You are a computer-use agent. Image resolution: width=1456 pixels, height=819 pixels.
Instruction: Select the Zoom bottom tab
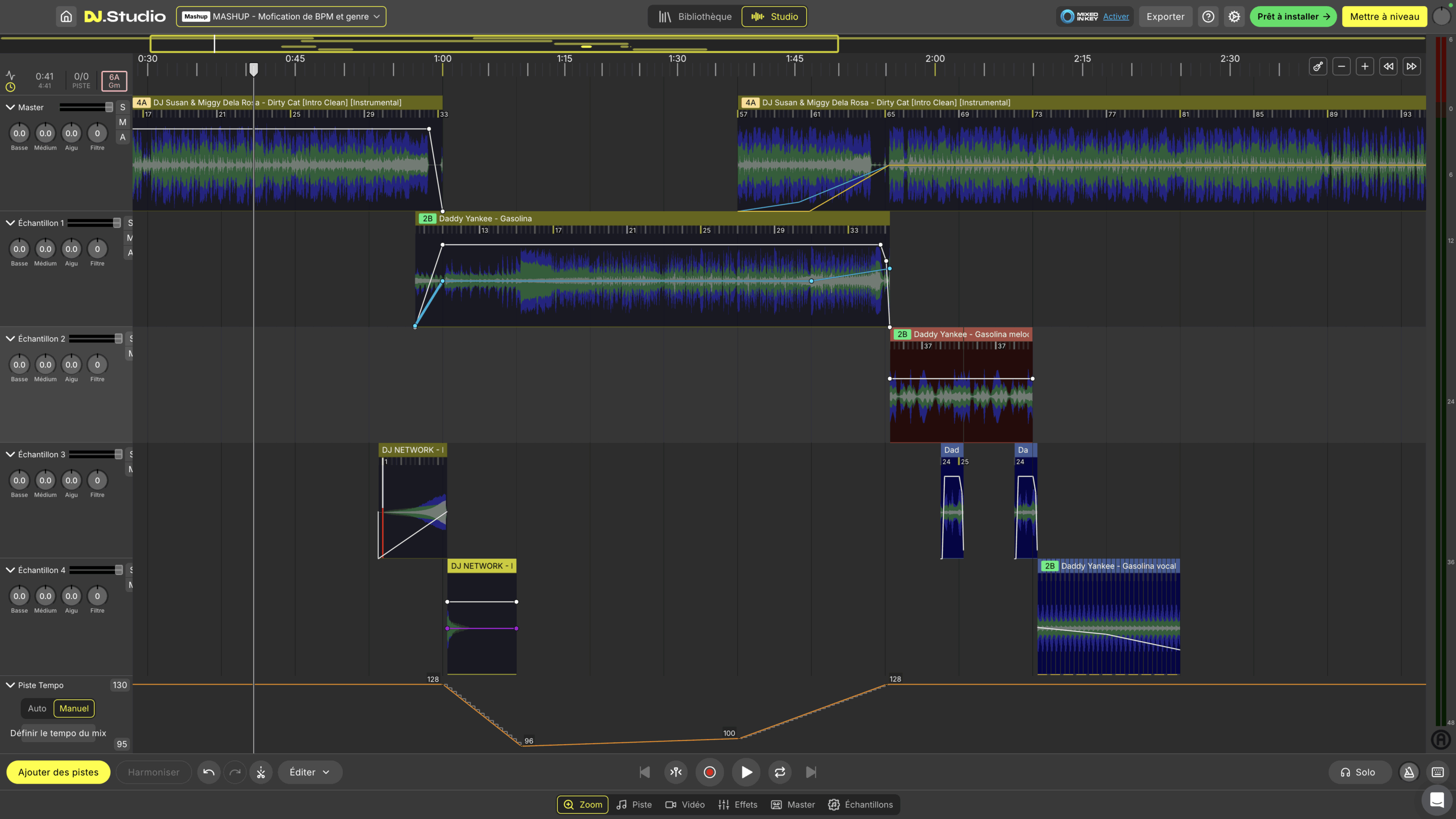click(x=582, y=804)
